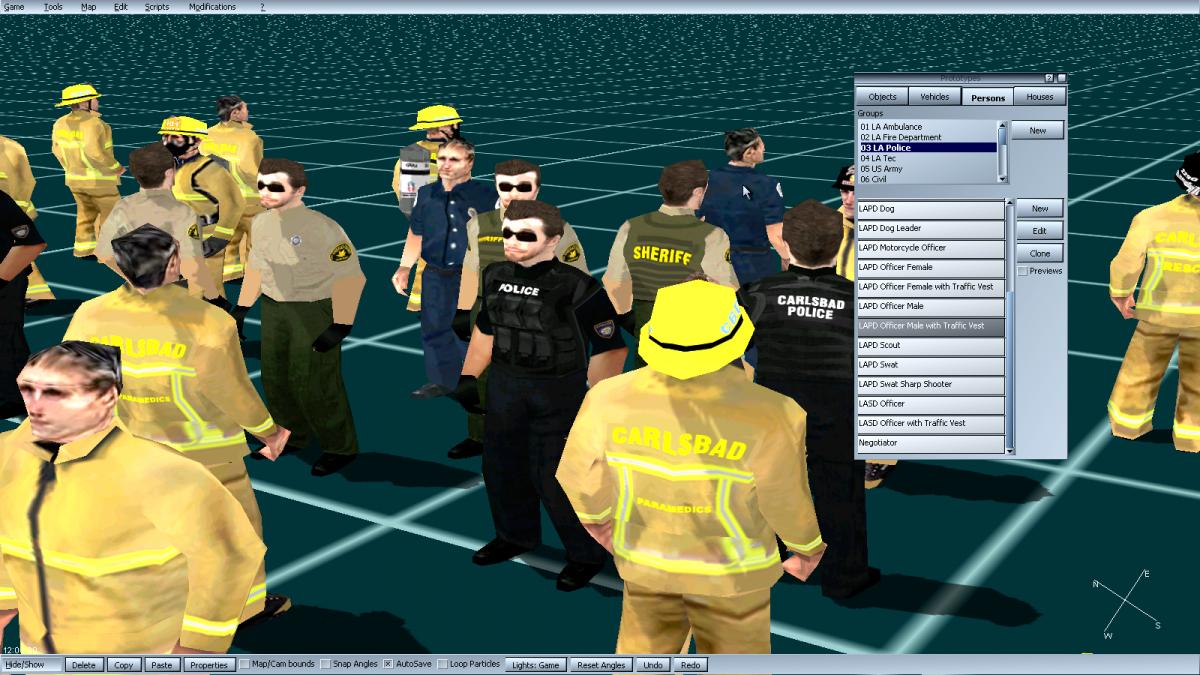Viewport: 1200px width, 675px height.
Task: Click the scroll-down arrow below Negotiator list
Action: pyautogui.click(x=1010, y=451)
